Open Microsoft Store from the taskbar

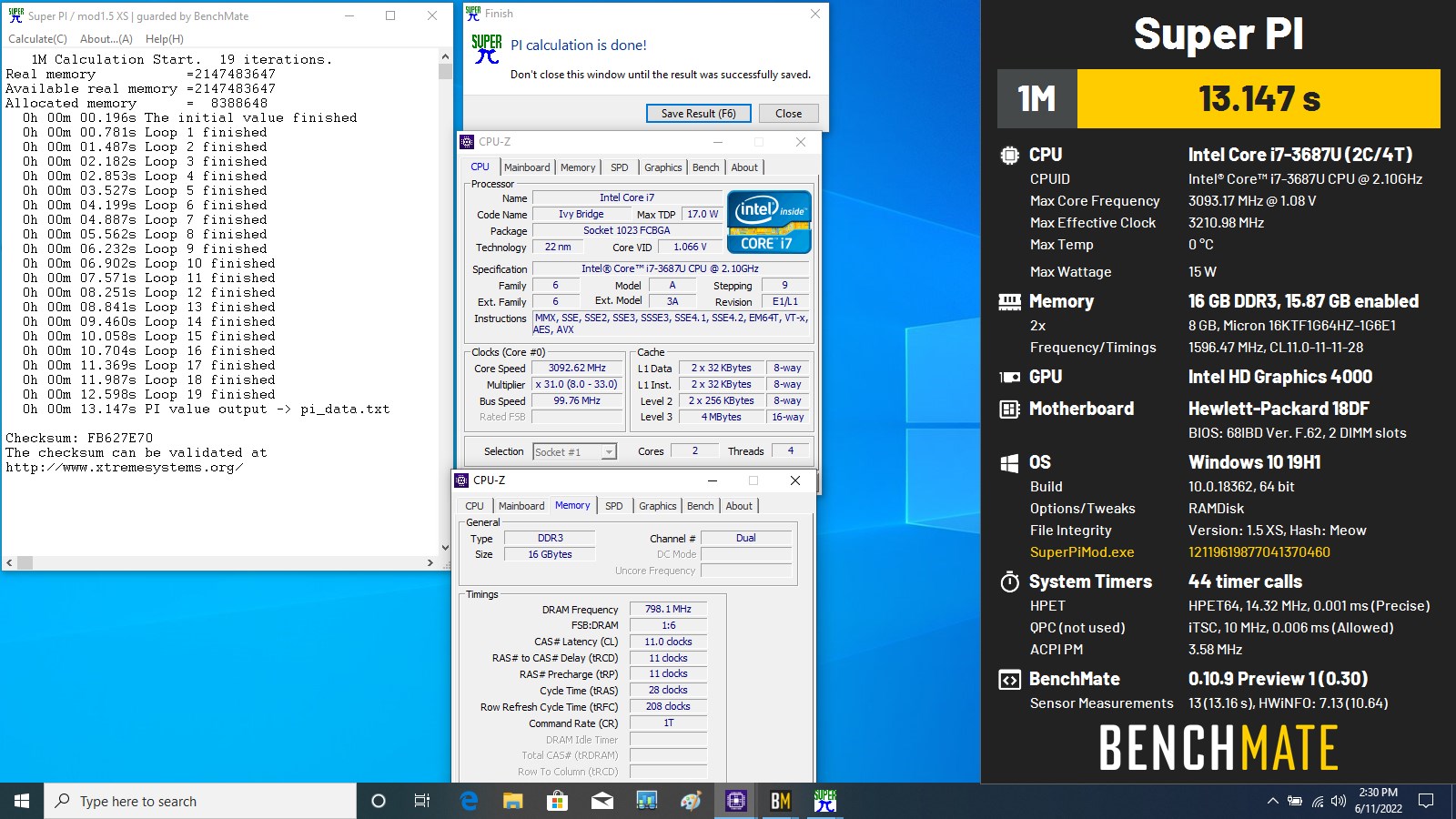pos(557,801)
